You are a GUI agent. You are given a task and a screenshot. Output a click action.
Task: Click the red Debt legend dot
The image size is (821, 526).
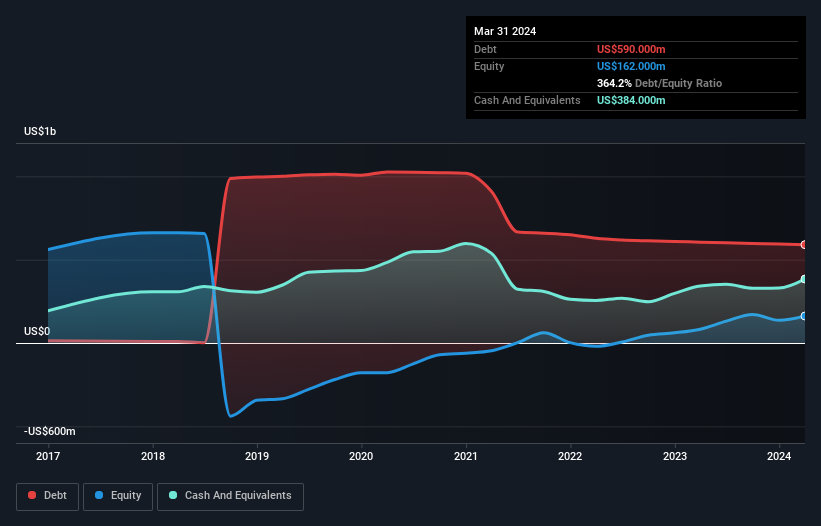coord(32,495)
